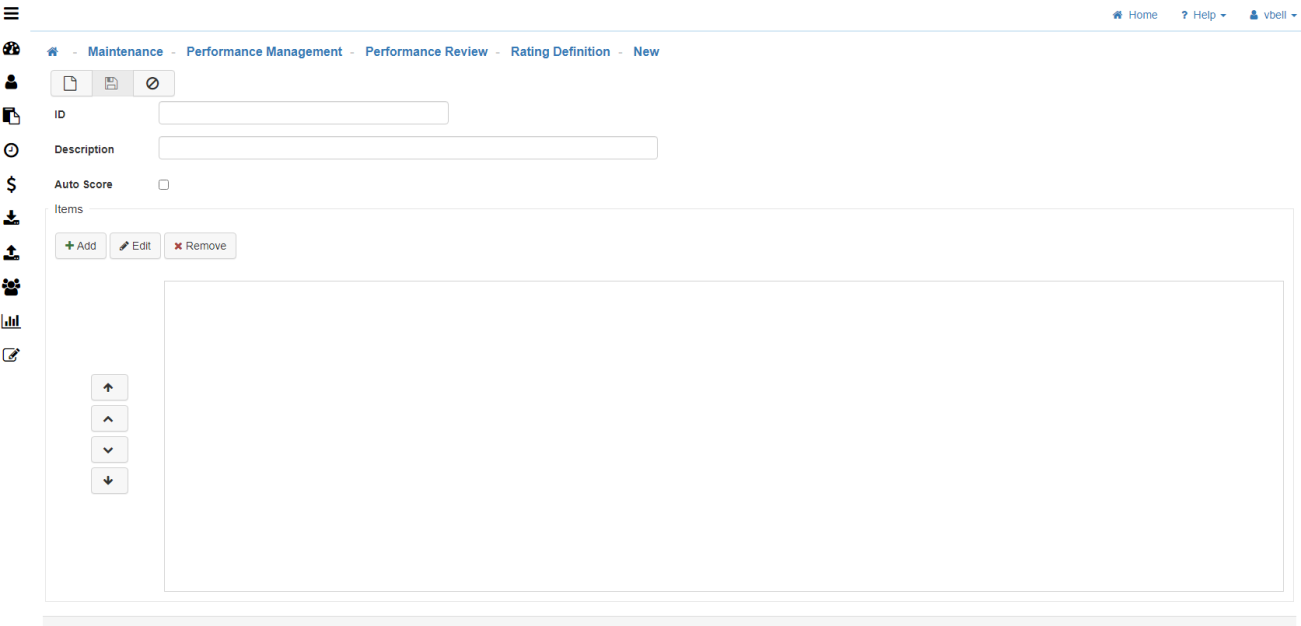Navigate to Performance Management breadcrumb

tap(264, 52)
